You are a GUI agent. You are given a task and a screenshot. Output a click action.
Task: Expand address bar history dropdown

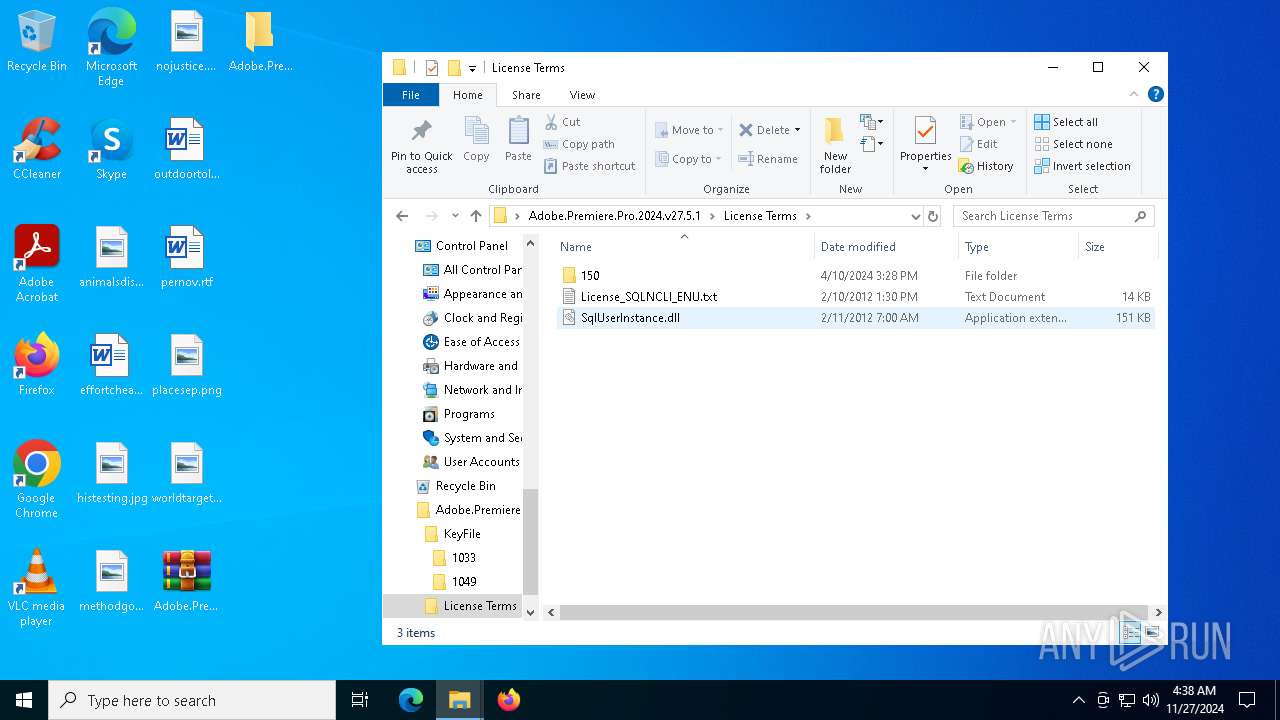pos(915,216)
